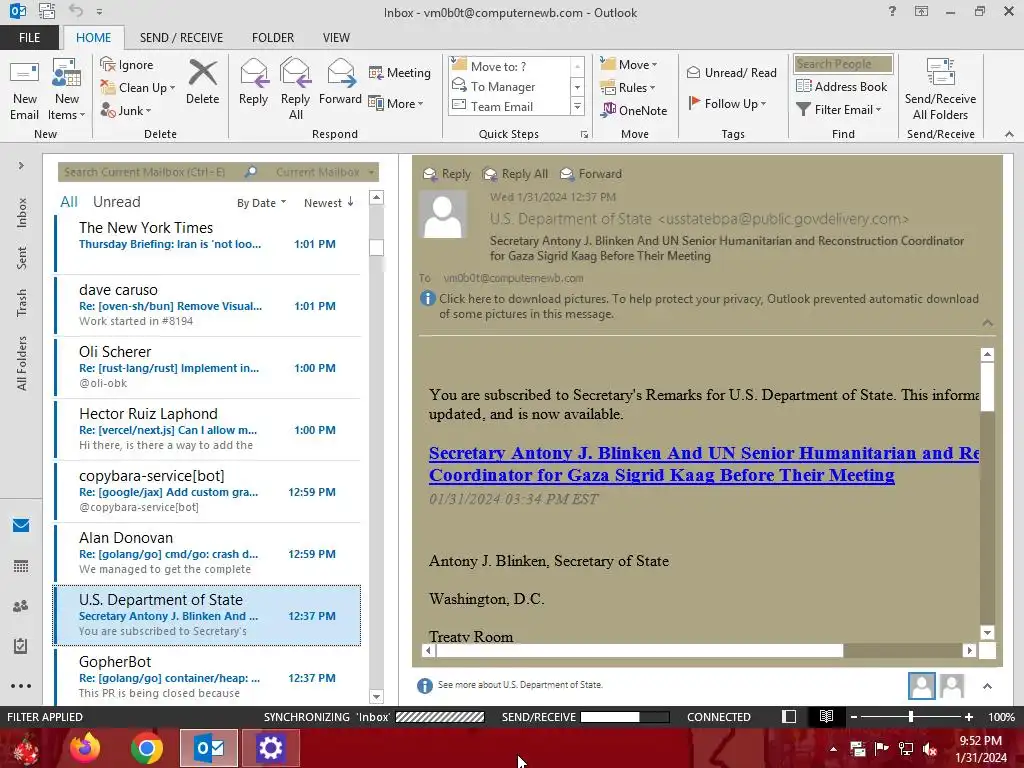
Task: Open the Secretary Antony J. Blinken hyperlink
Action: tap(703, 464)
